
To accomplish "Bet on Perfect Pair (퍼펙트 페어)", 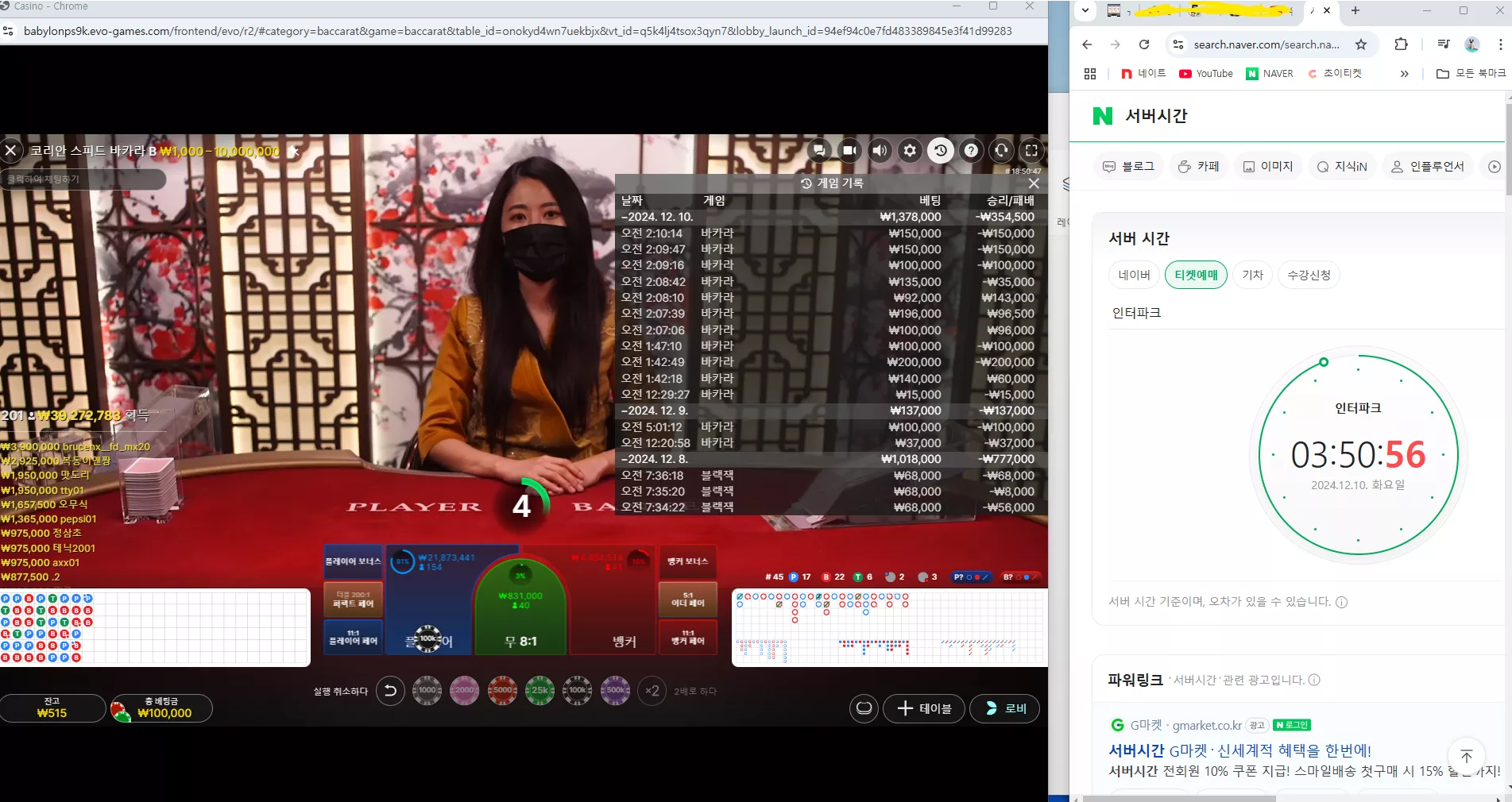I will [354, 600].
